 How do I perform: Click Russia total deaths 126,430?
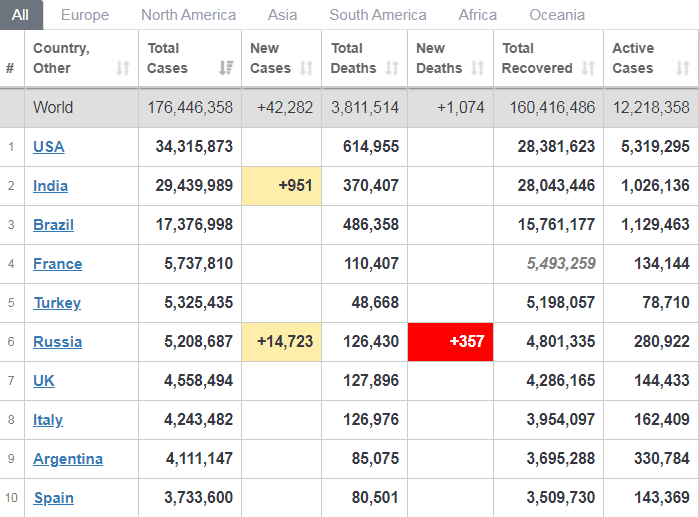click(x=371, y=342)
